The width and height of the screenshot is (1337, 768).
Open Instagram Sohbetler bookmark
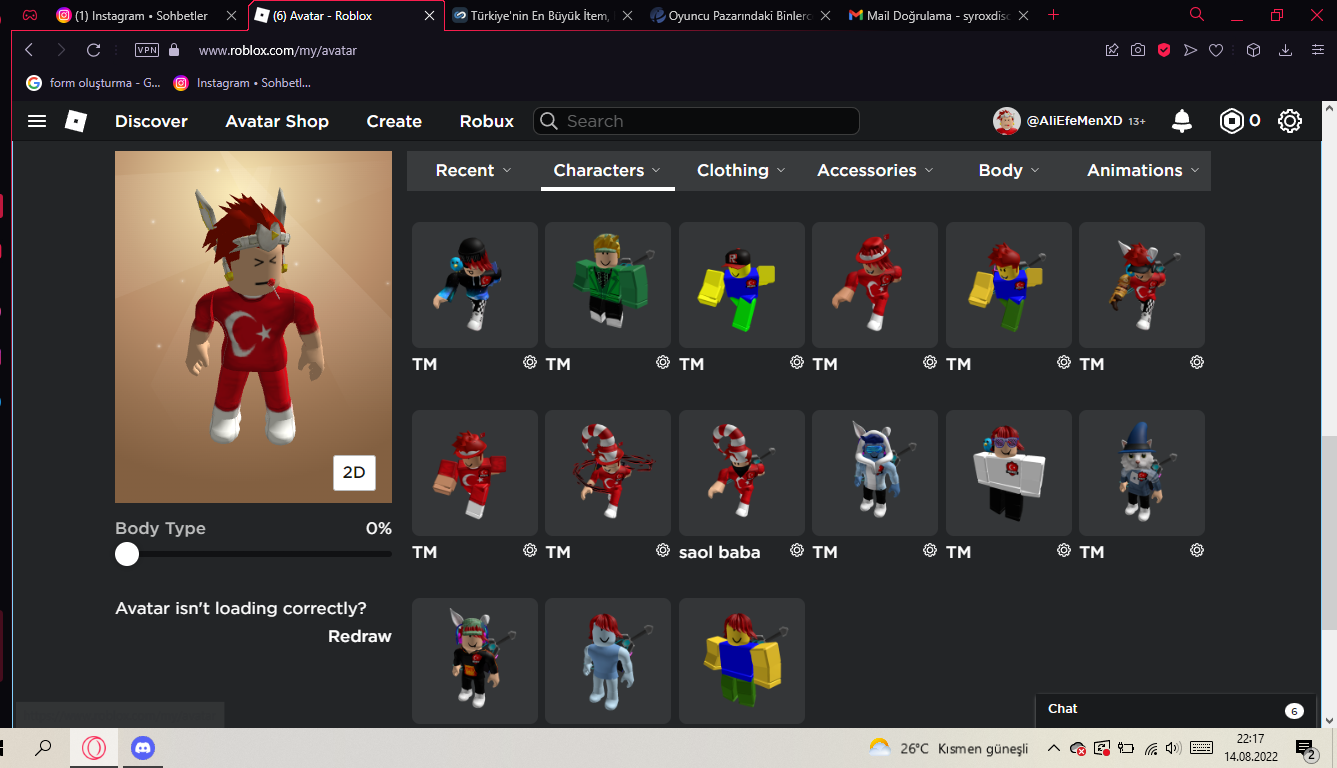(x=242, y=83)
